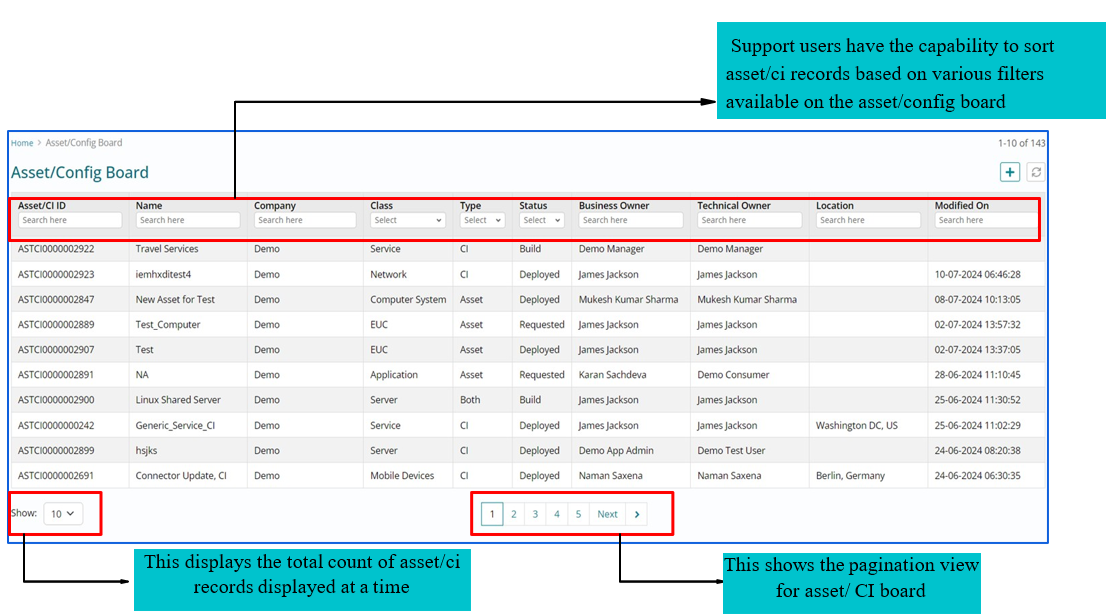Click the refresh board icon

click(x=1036, y=172)
